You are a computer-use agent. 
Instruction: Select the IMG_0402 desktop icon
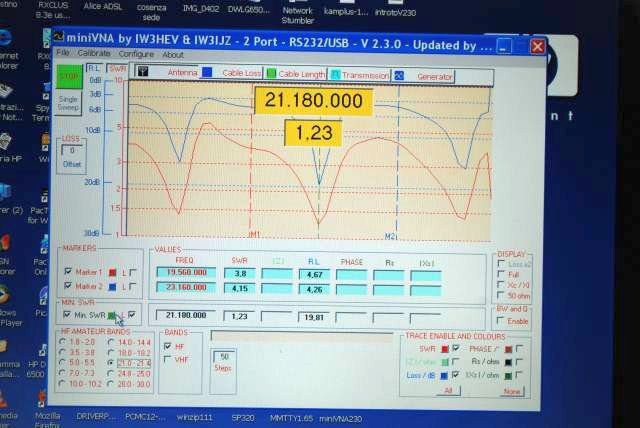click(201, 8)
